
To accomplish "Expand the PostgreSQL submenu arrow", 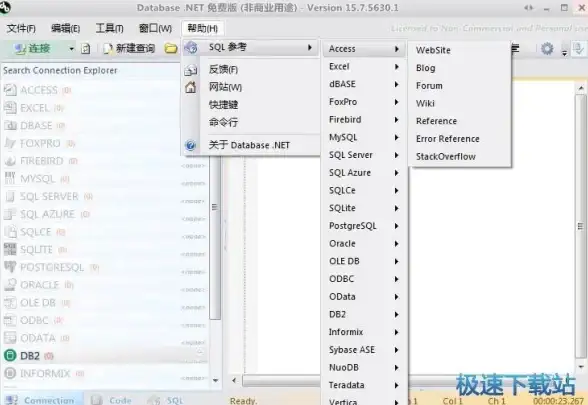I will [396, 226].
